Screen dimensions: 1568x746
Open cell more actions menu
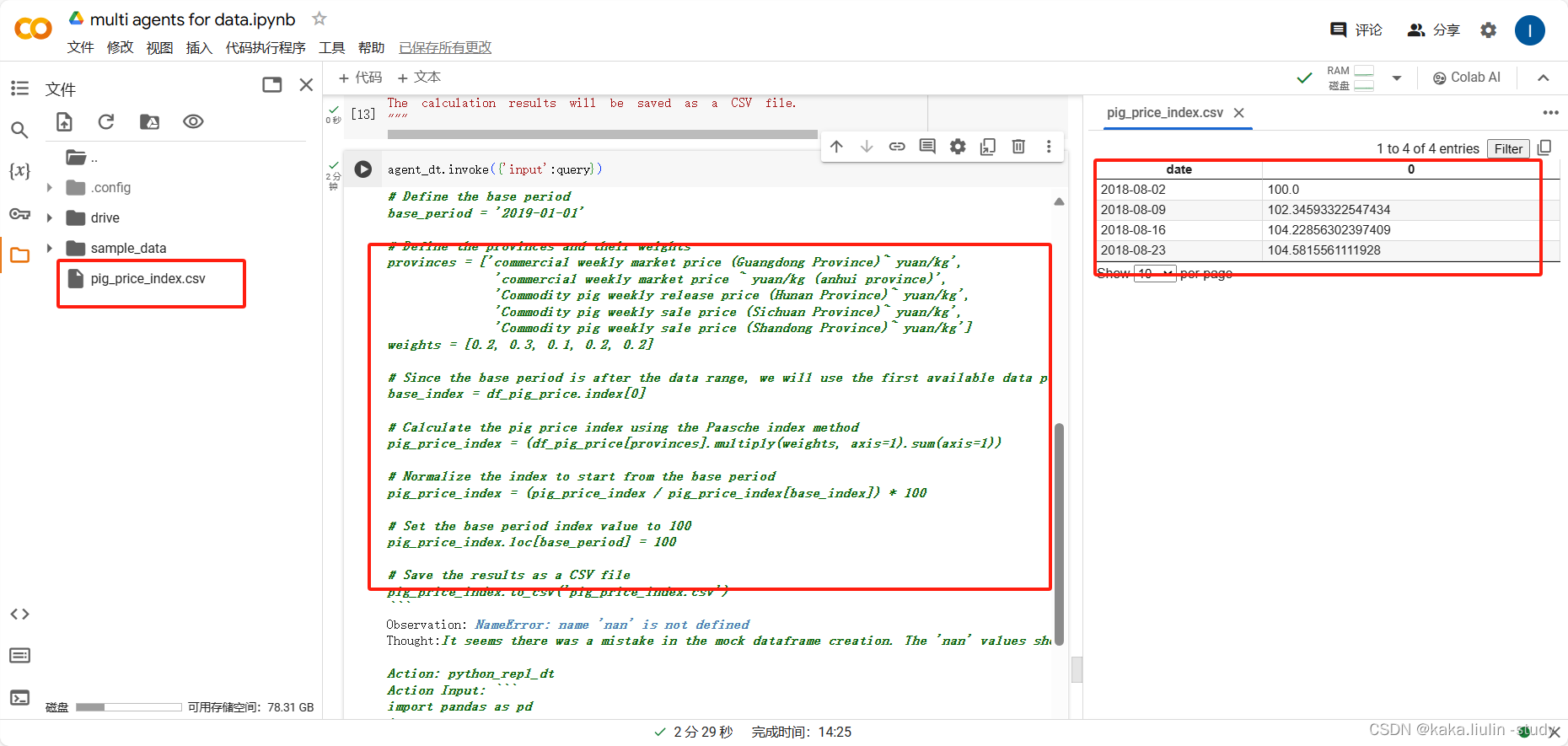(x=1049, y=147)
